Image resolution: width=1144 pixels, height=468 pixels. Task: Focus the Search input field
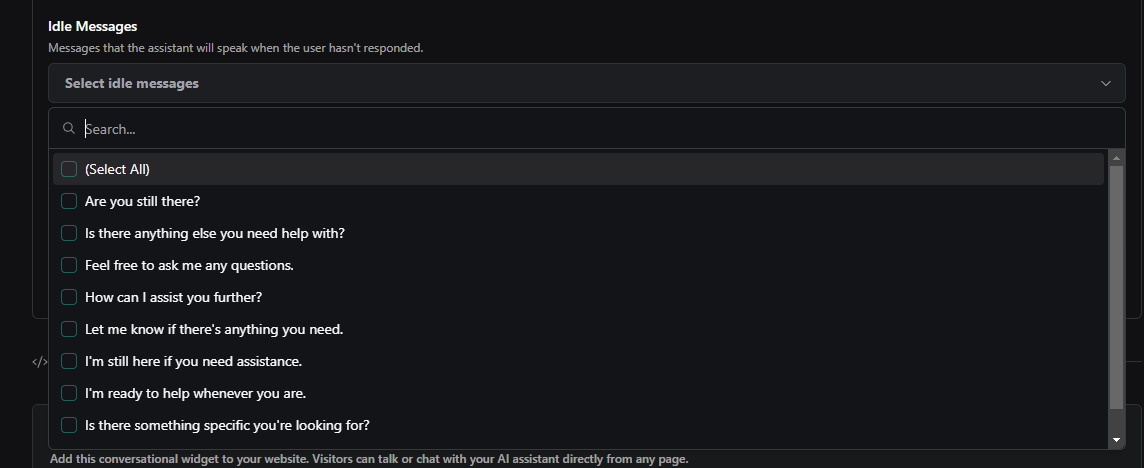598,128
